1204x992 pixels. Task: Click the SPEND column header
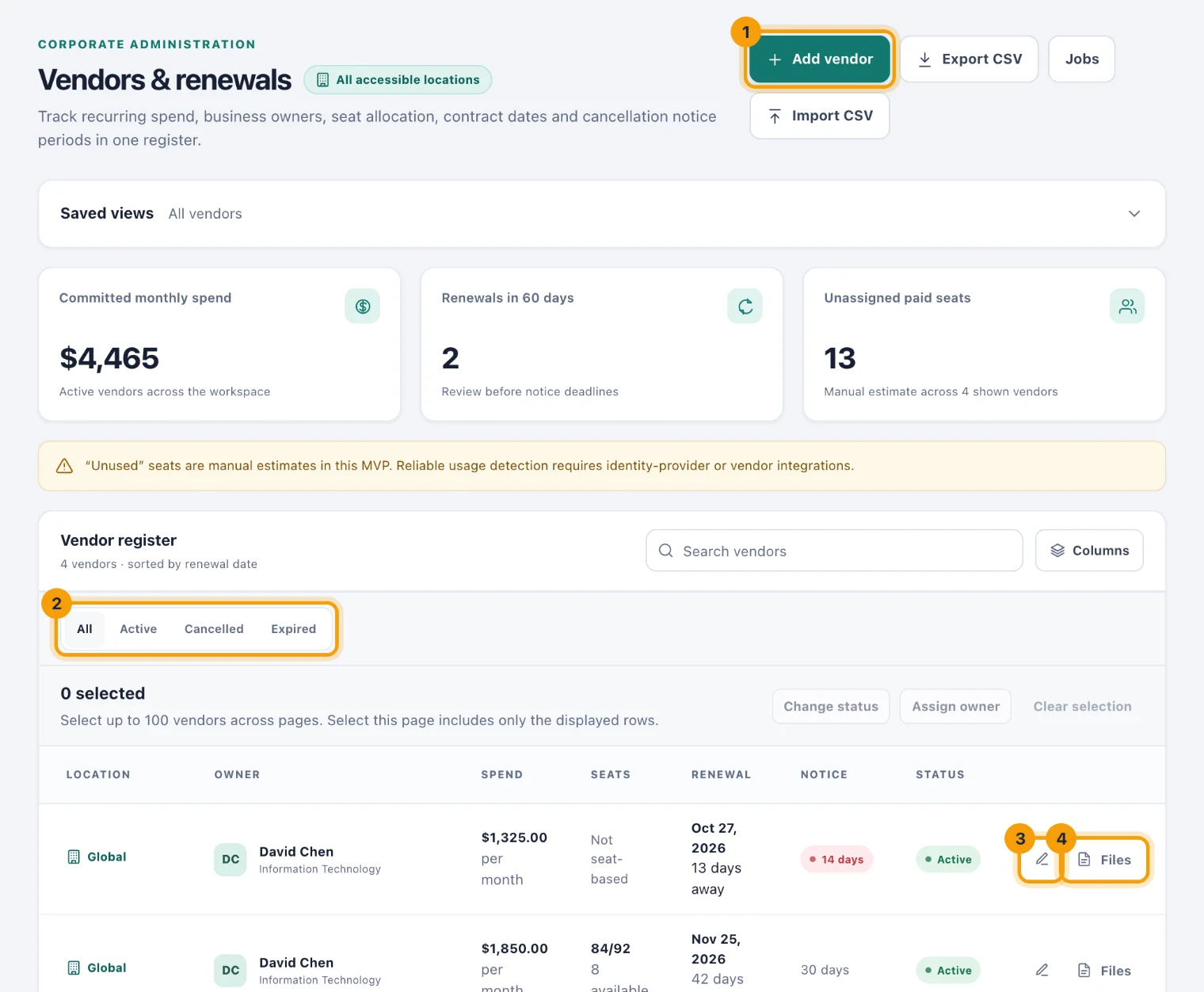click(x=502, y=775)
